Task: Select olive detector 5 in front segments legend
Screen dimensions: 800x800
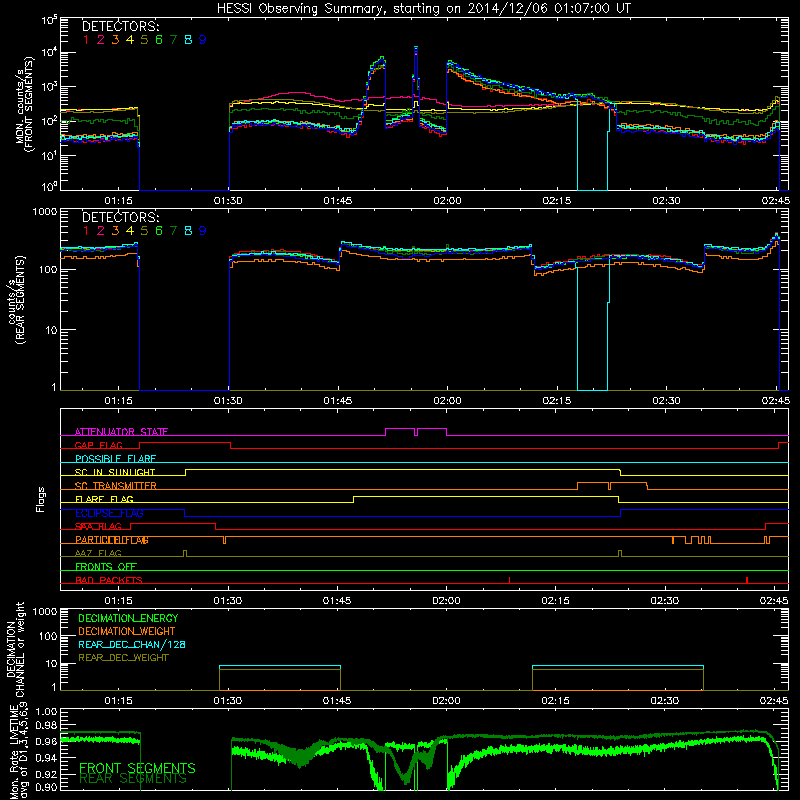Action: (x=144, y=40)
